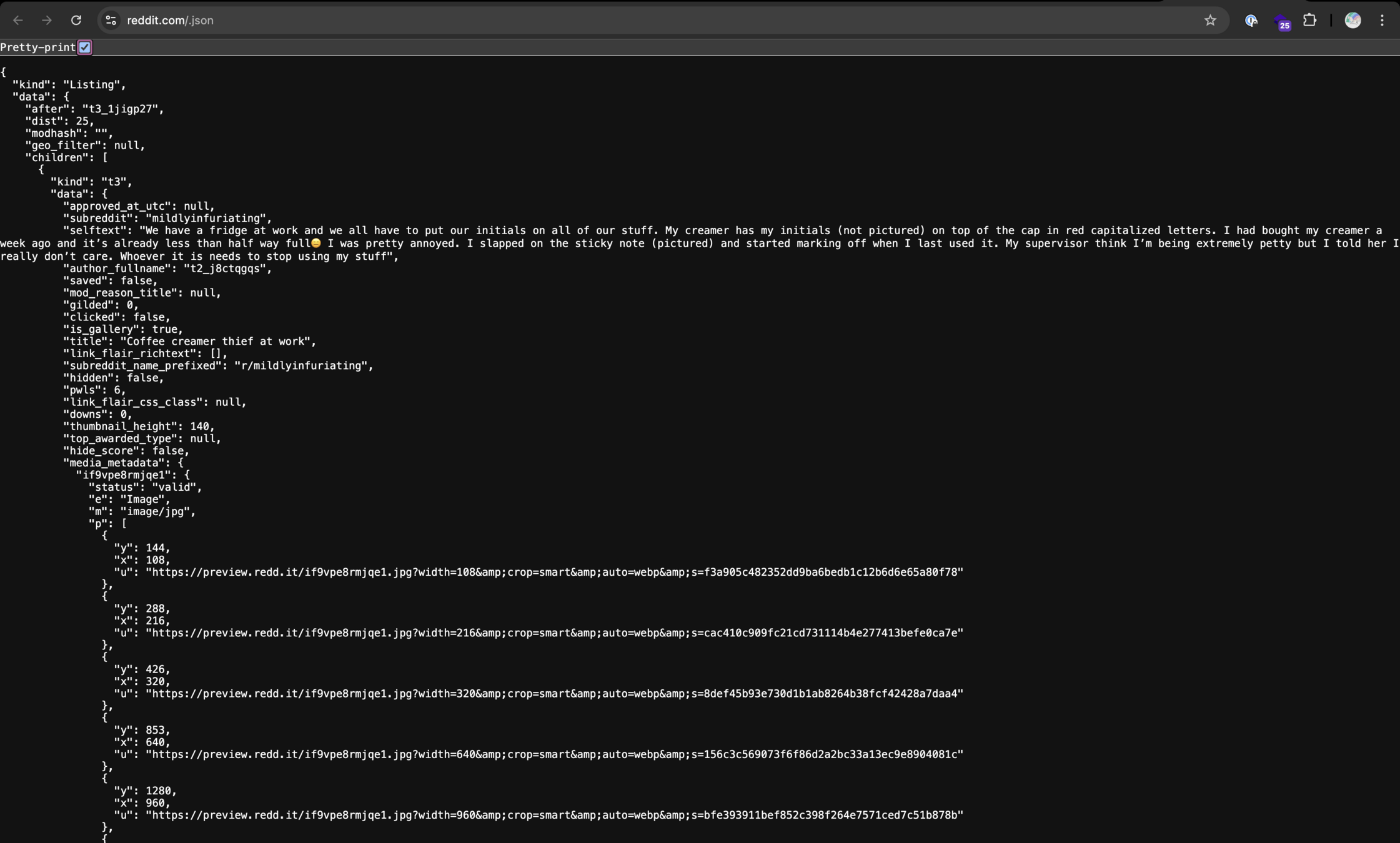Screen dimensions: 1400x843
Task: Click the "r/mildlyinfuriating" prefixed subreddit value
Action: coord(303,366)
